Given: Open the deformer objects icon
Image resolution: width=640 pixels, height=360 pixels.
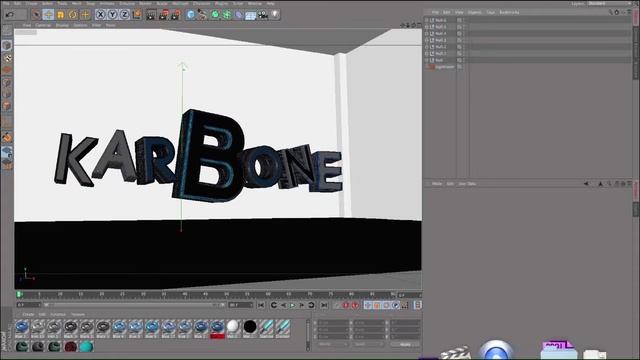Looking at the screenshot, I should point(239,15).
